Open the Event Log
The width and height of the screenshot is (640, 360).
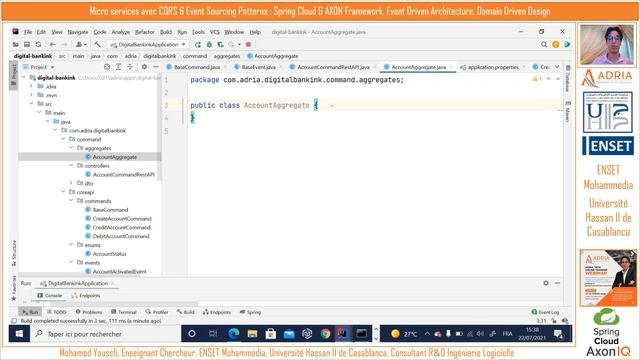pyautogui.click(x=545, y=312)
